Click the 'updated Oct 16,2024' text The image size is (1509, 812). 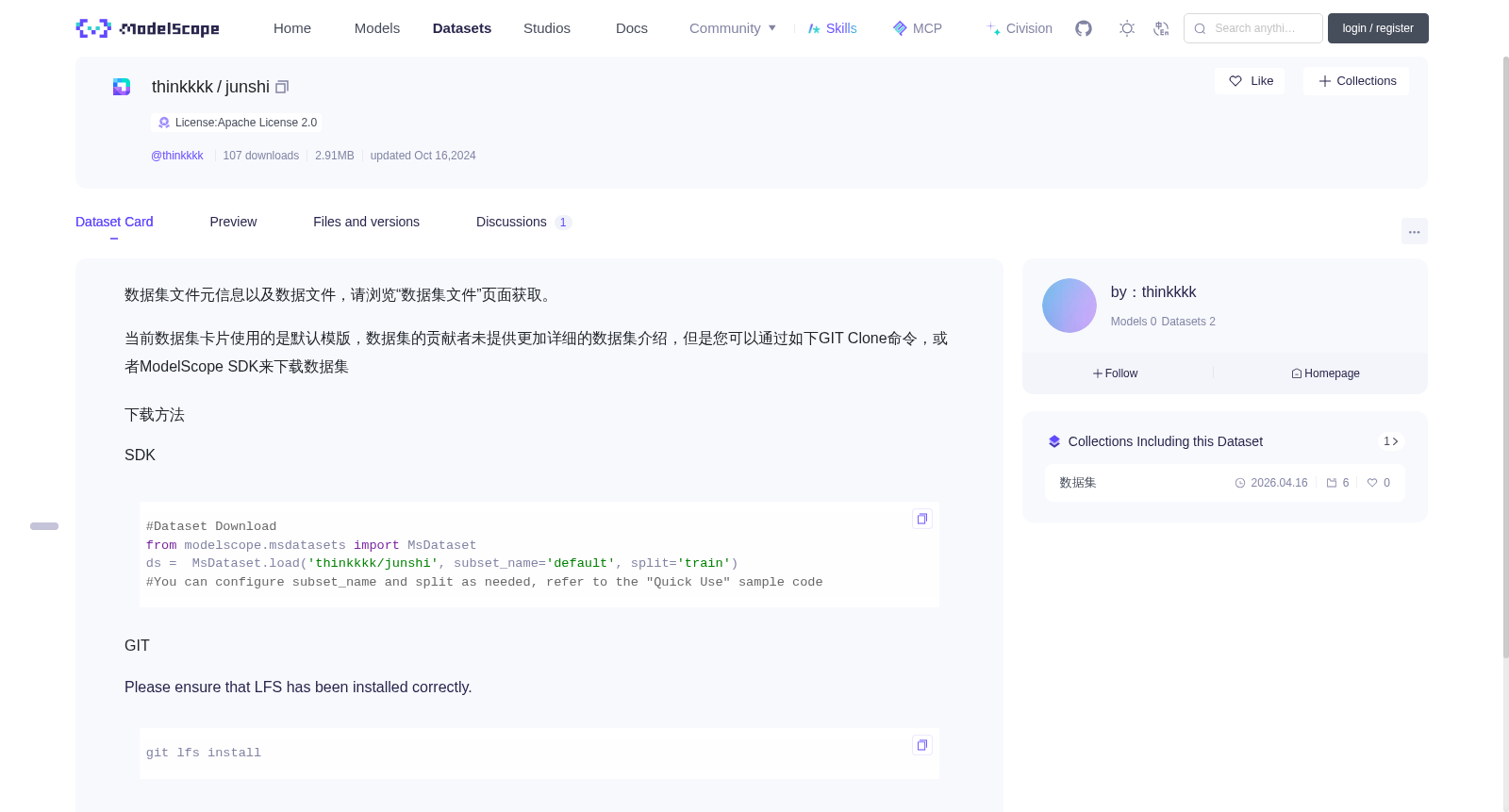click(x=423, y=156)
